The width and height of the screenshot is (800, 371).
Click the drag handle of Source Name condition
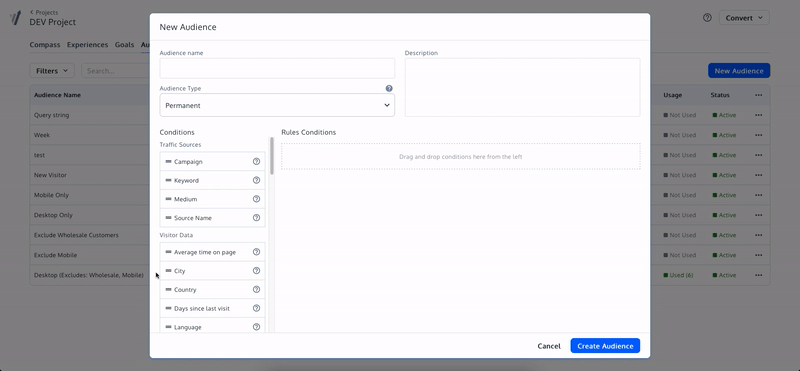pos(168,217)
